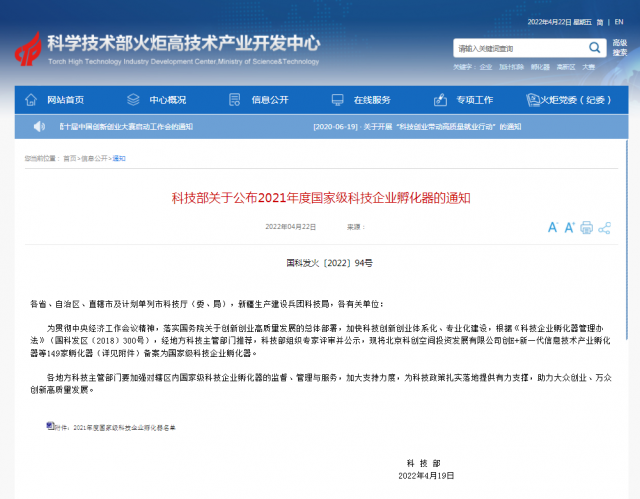Click the publish date 2022年04月22日
Image resolution: width=640 pixels, height=499 pixels.
(x=291, y=227)
